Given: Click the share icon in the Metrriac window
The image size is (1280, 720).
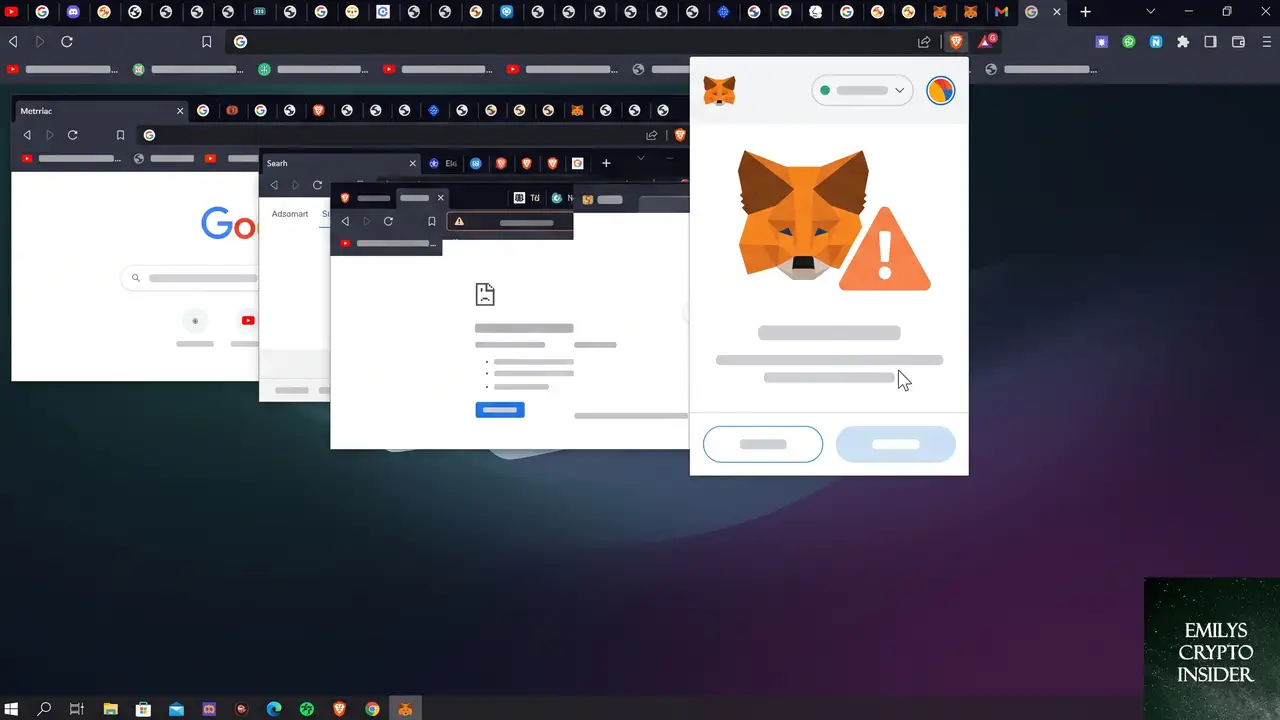Looking at the screenshot, I should click(x=652, y=135).
